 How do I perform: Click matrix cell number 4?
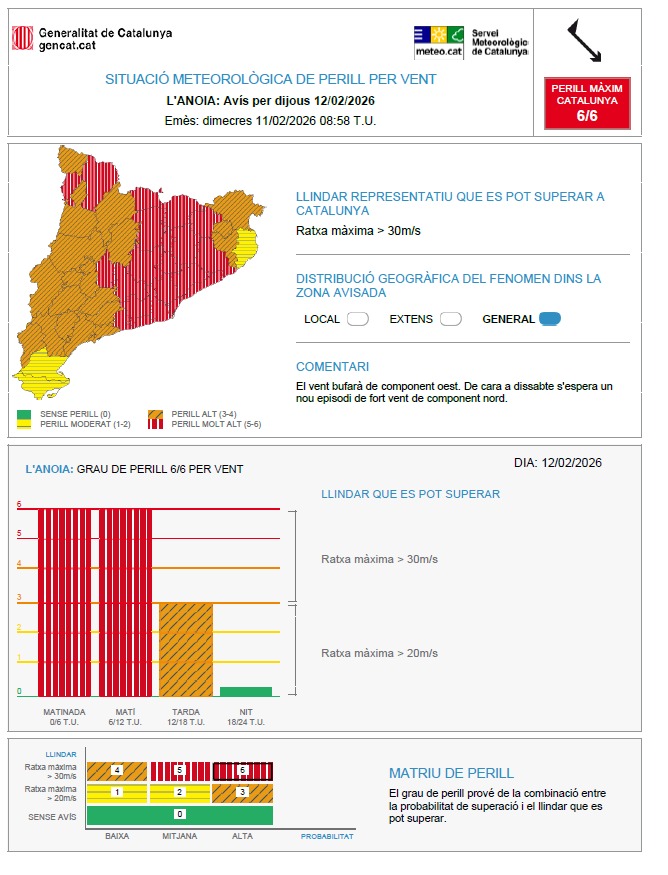click(x=117, y=771)
